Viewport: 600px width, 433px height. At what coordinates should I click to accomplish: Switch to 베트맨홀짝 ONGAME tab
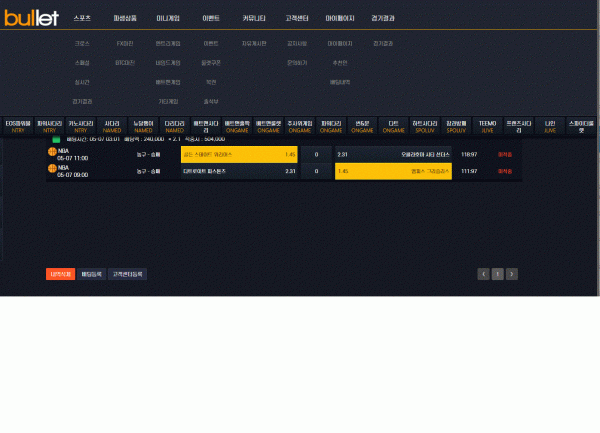point(237,127)
